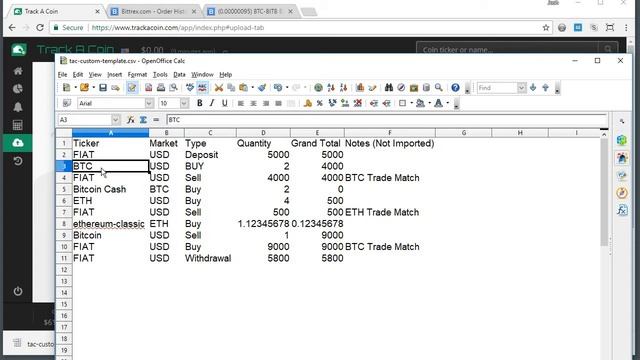The image size is (640, 360).
Task: Open Font Color dropdown arrow
Action: pyautogui.click(x=447, y=103)
